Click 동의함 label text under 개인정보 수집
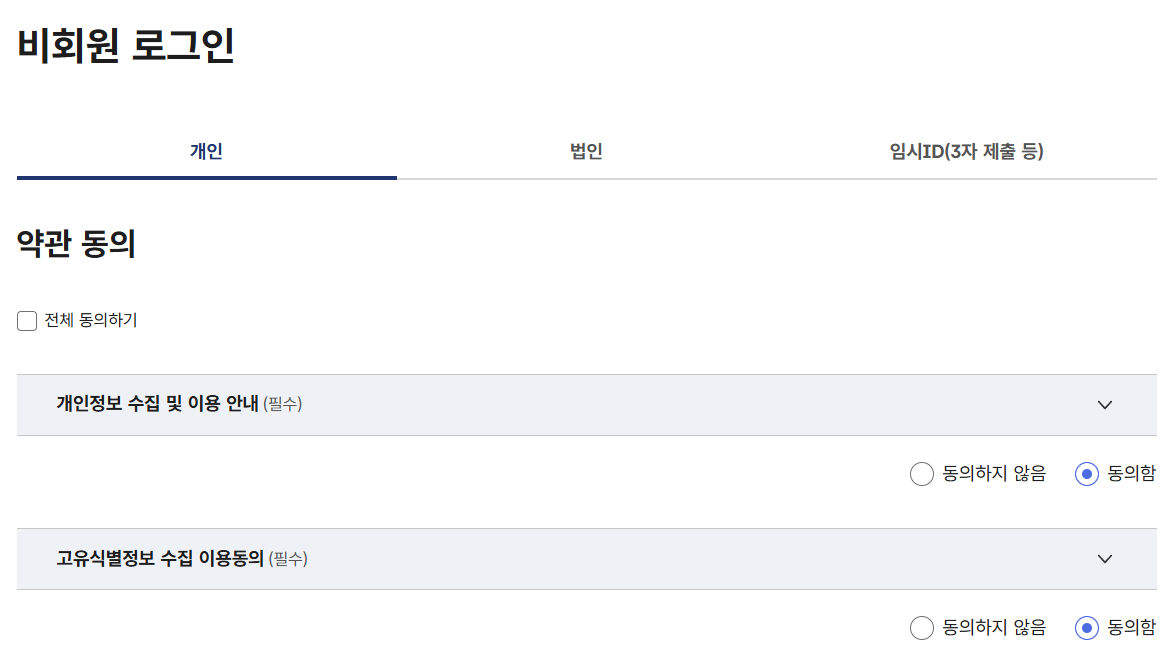Screen dimensions: 1167x658 [x=1131, y=473]
